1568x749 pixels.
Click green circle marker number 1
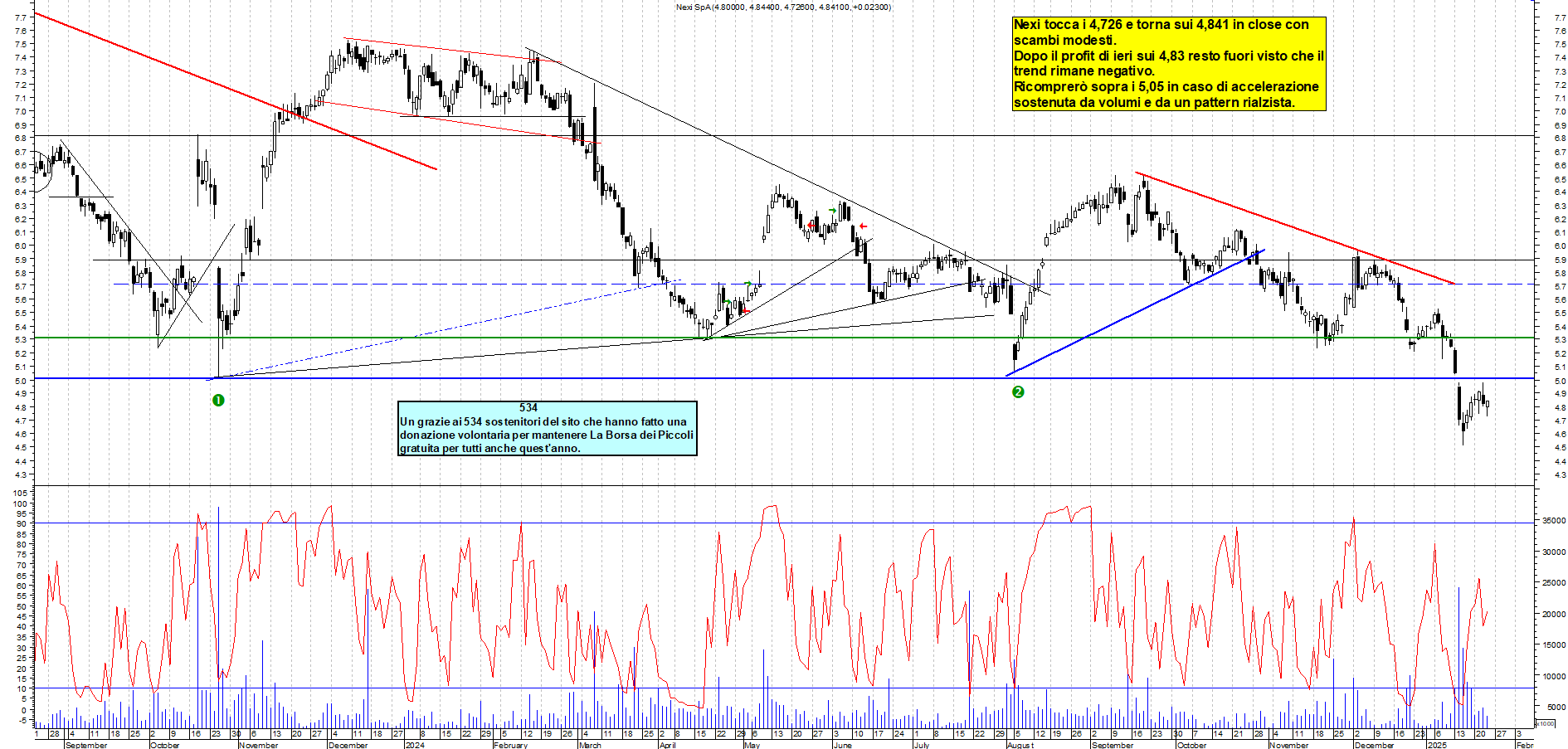pos(218,400)
